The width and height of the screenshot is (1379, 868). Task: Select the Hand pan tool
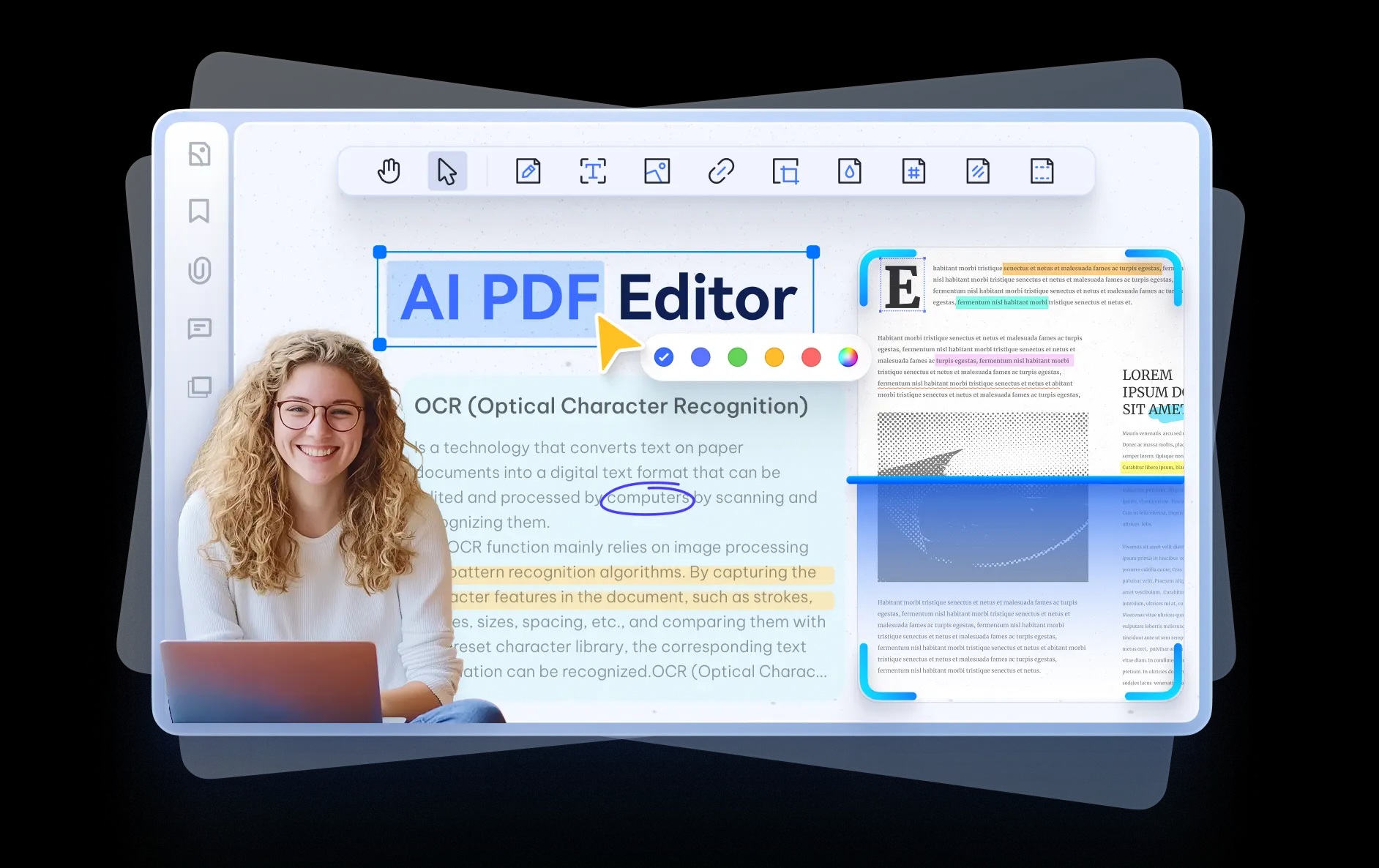(x=389, y=171)
